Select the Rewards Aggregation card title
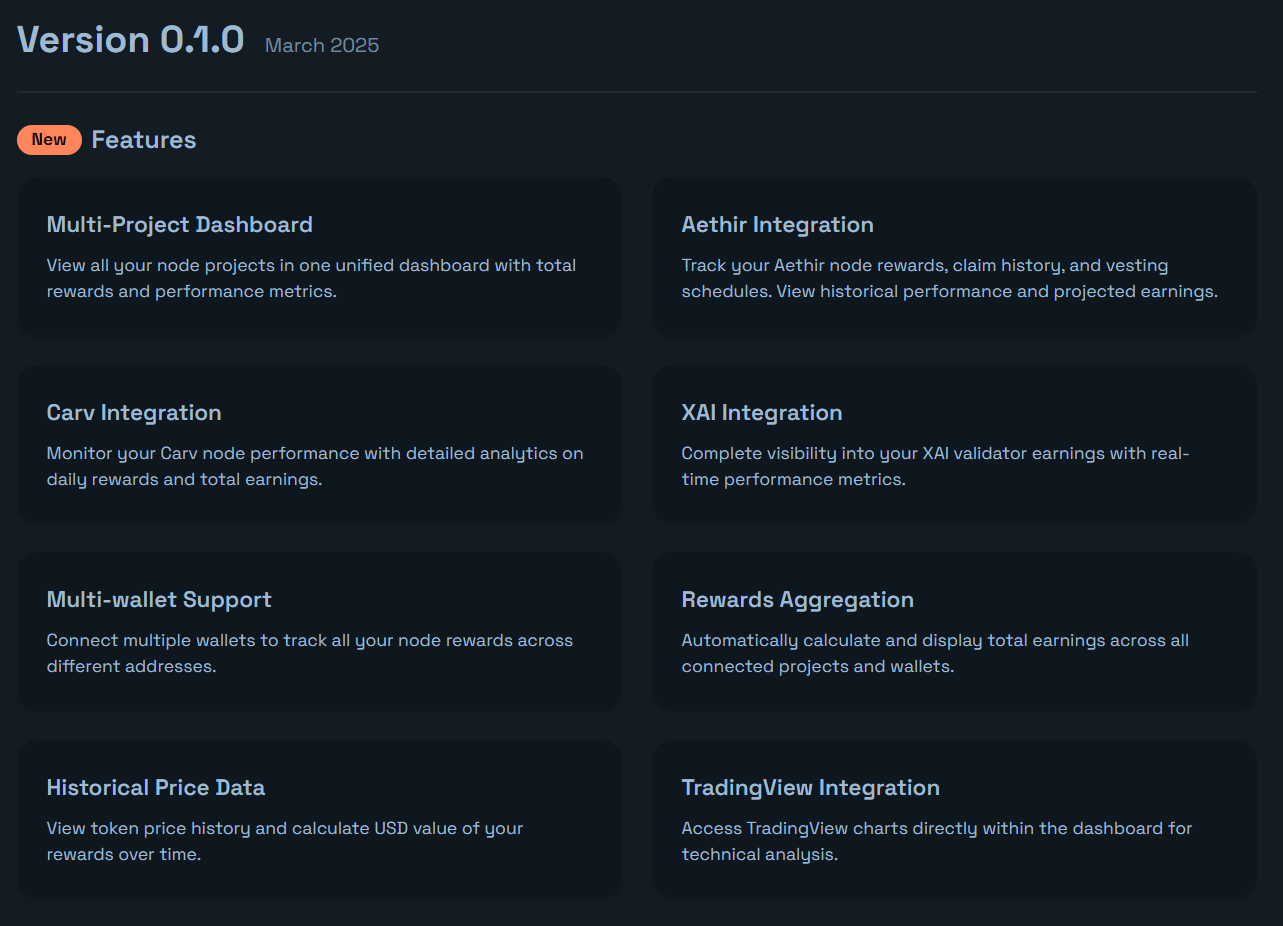 coord(798,600)
